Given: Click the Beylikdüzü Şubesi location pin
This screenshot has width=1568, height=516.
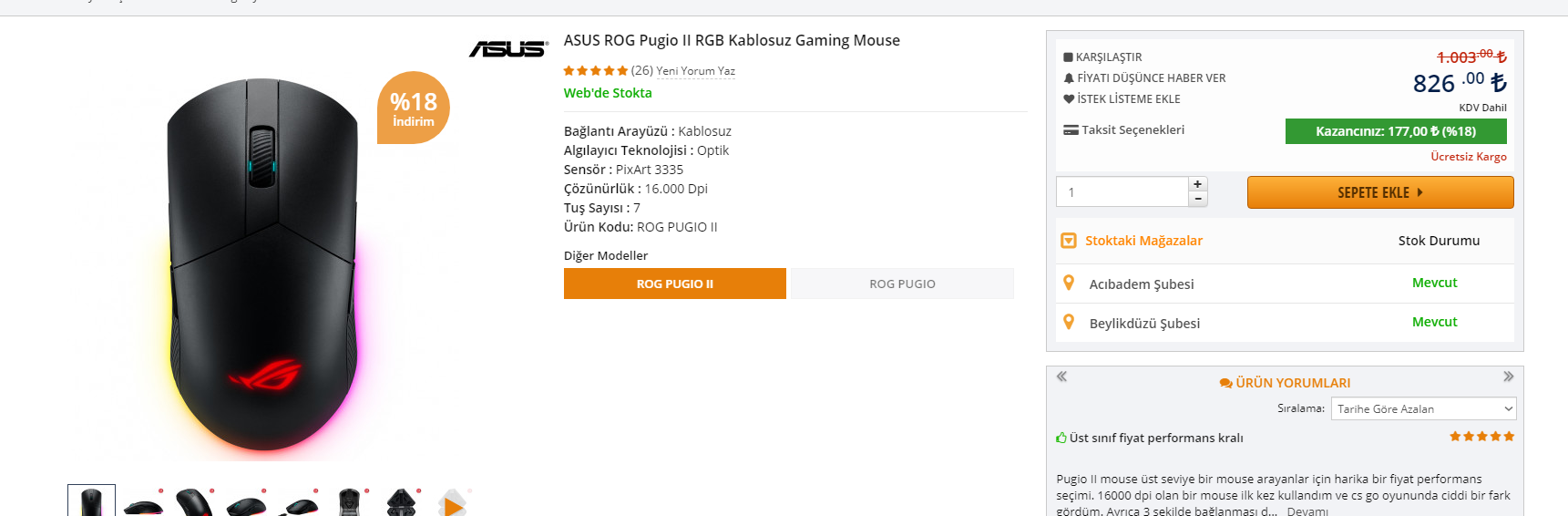Looking at the screenshot, I should [1069, 323].
